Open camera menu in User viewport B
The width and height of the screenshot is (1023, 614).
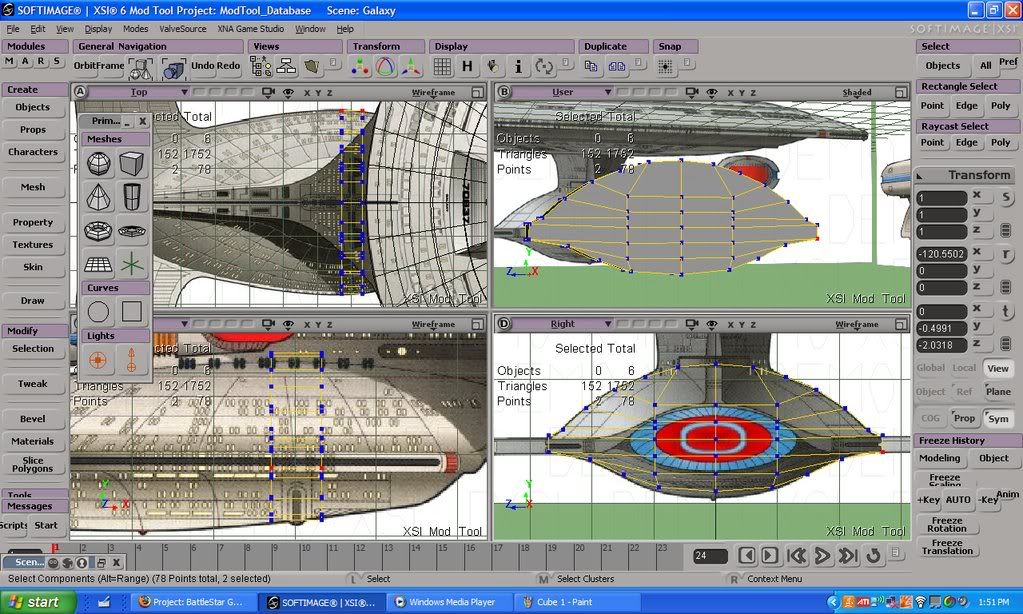click(x=692, y=93)
